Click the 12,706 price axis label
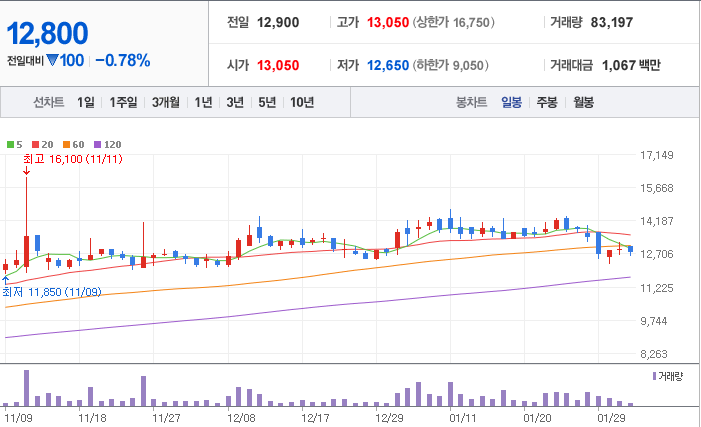 (657, 254)
